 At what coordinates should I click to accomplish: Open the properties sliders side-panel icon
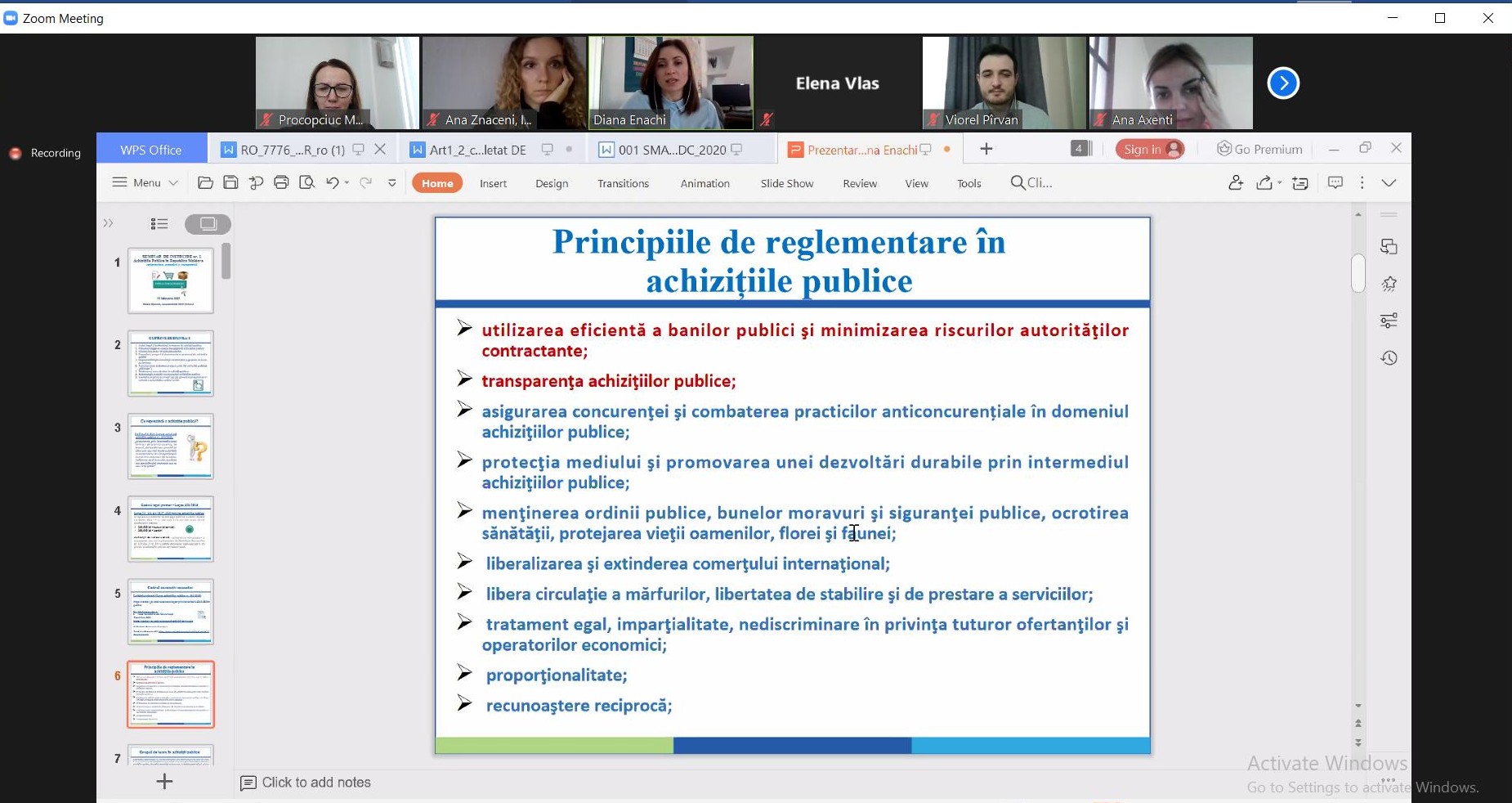coord(1389,321)
